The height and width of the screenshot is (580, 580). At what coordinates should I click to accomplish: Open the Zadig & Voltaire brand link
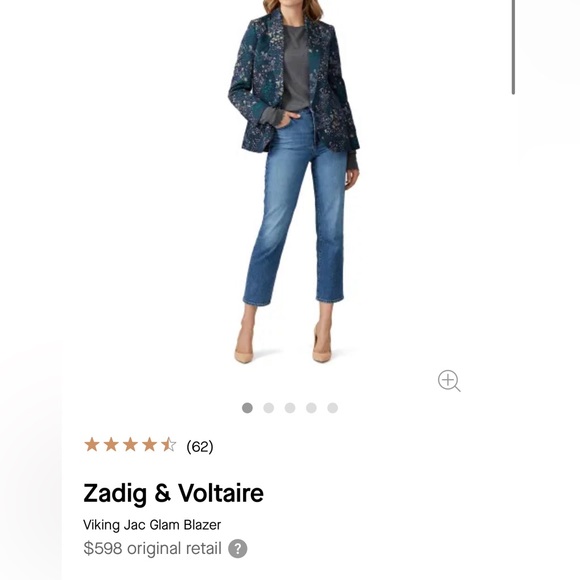(x=173, y=493)
